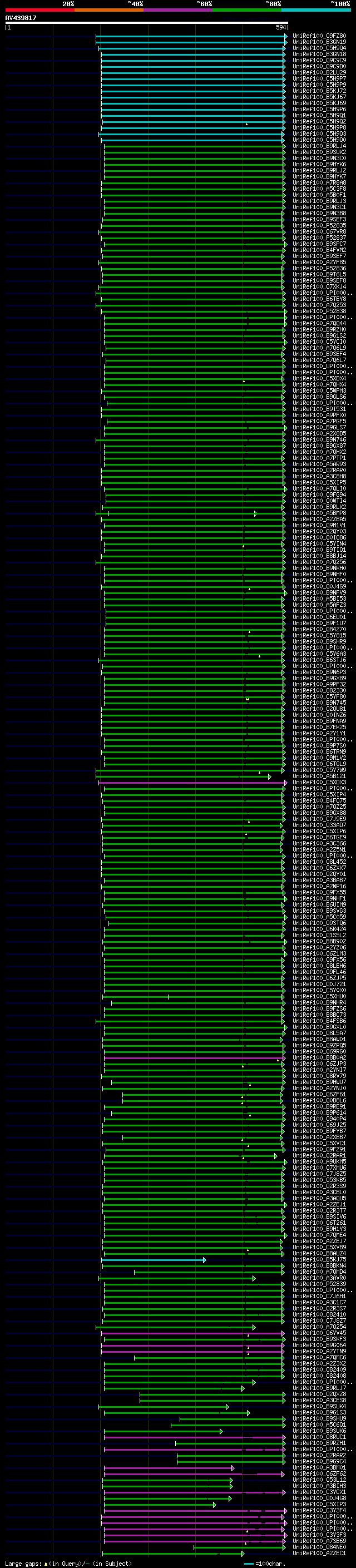Open hit UniRef100_B3GN19
Viewport: 356px width, 1568px height.
(x=319, y=42)
